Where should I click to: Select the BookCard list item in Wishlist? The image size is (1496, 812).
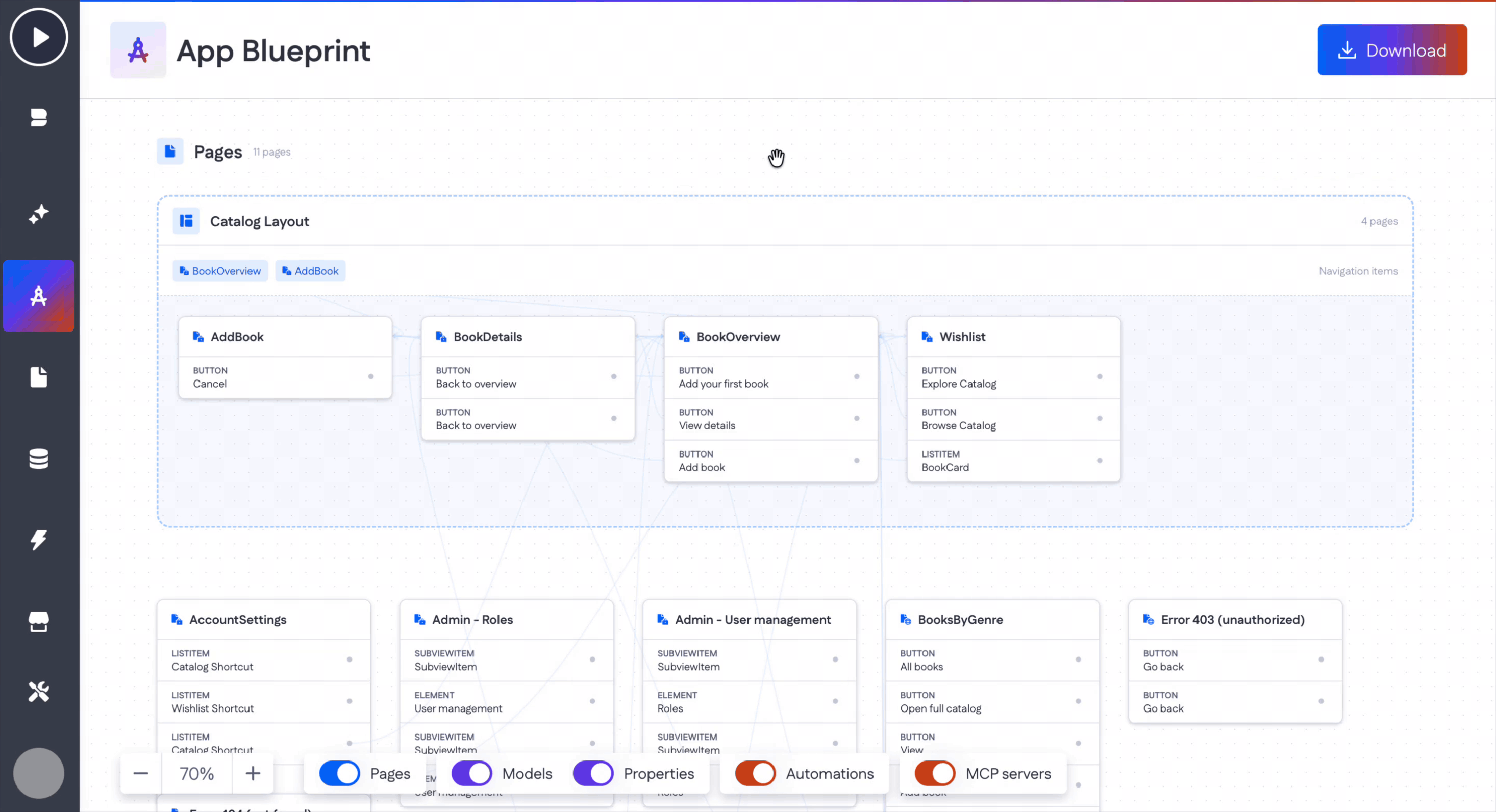click(1013, 461)
